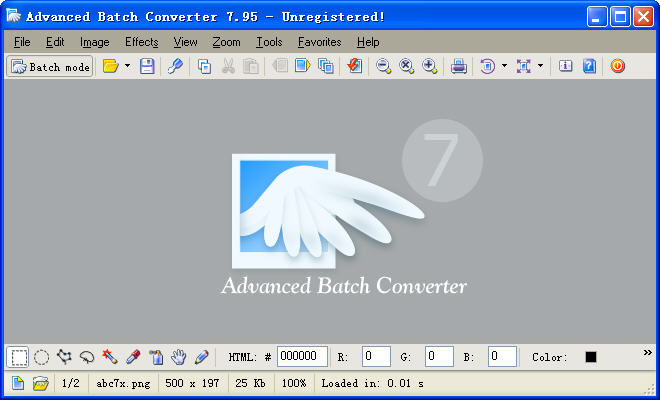This screenshot has height=400, width=660.
Task: Click the 25 Kb file size
Action: click(x=250, y=383)
